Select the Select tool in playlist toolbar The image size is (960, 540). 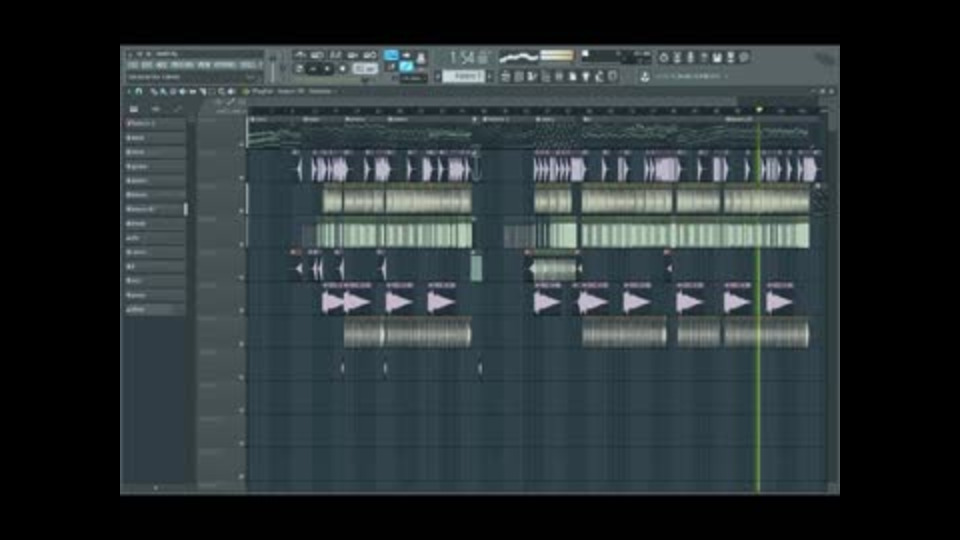pos(212,91)
